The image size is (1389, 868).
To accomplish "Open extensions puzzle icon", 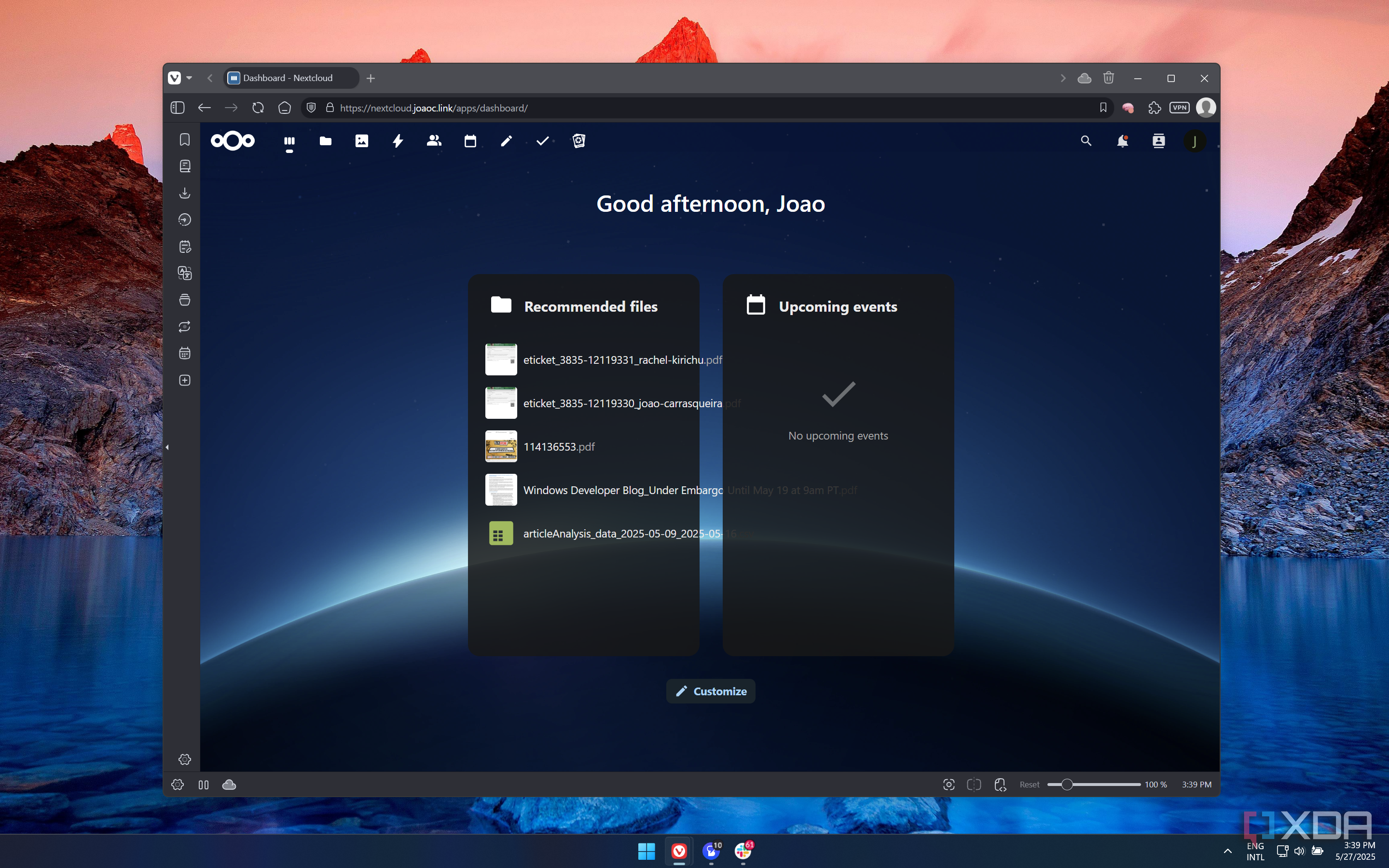I will coord(1154,107).
